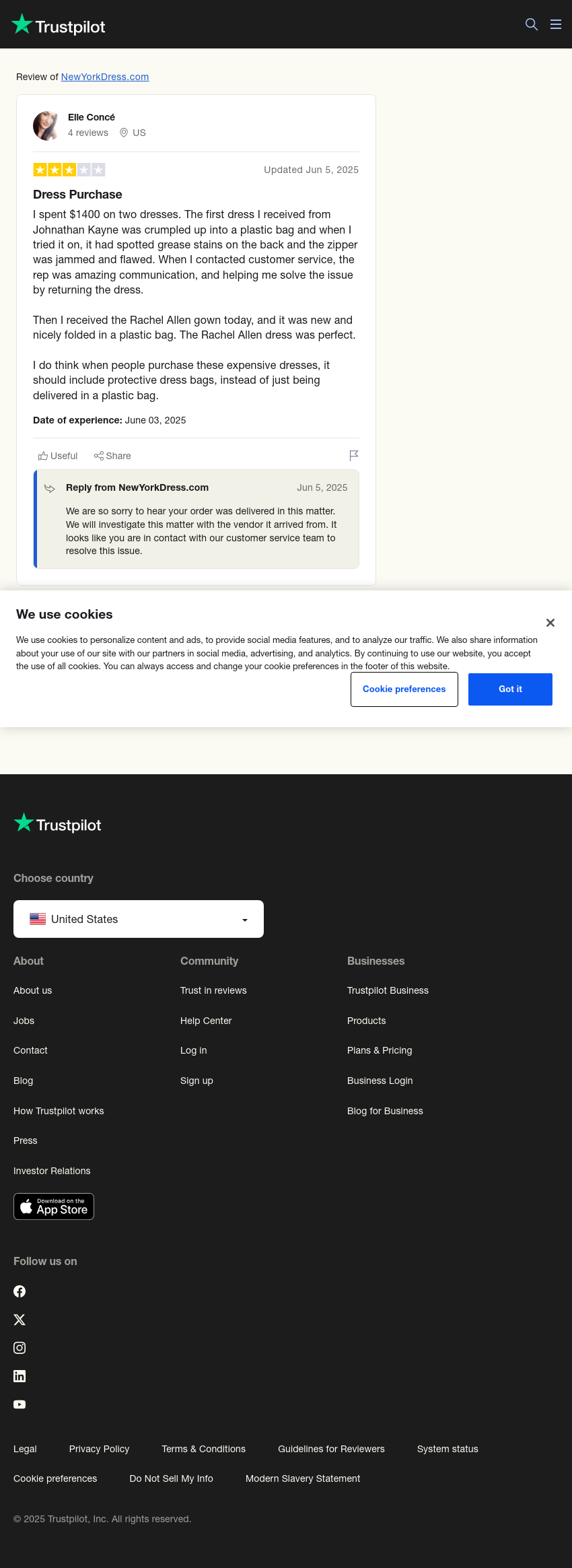Open Trustpilot's YouTube icon
The height and width of the screenshot is (1568, 572).
20,1404
